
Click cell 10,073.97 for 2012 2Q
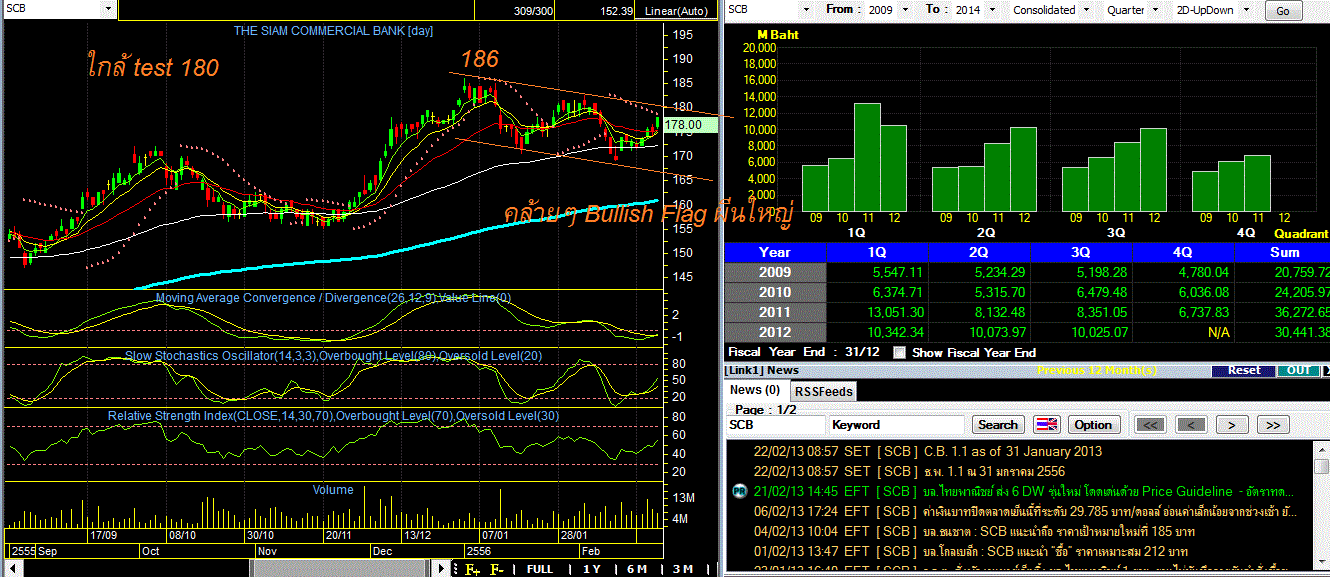point(980,332)
